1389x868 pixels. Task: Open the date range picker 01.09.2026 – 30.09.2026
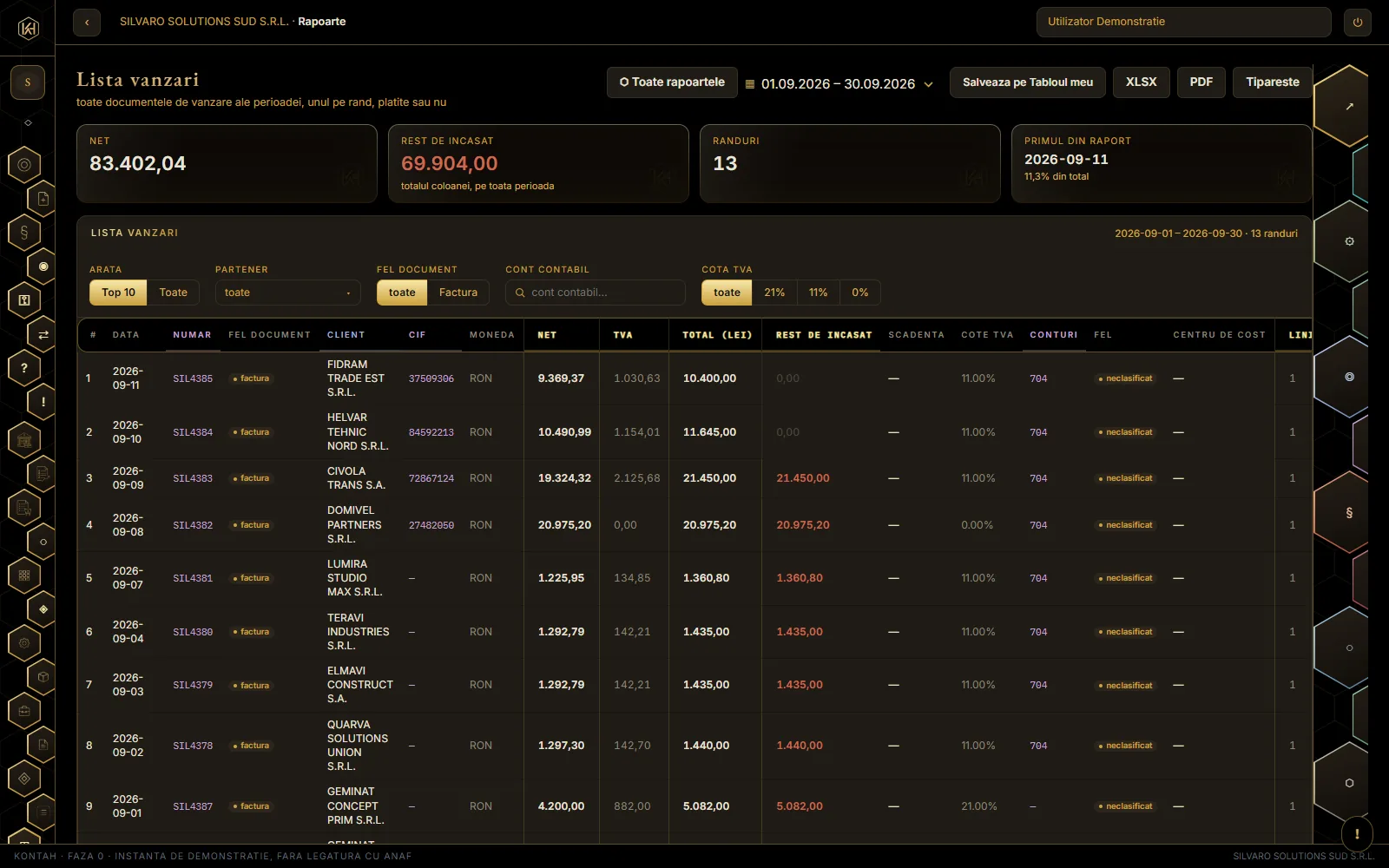click(839, 83)
